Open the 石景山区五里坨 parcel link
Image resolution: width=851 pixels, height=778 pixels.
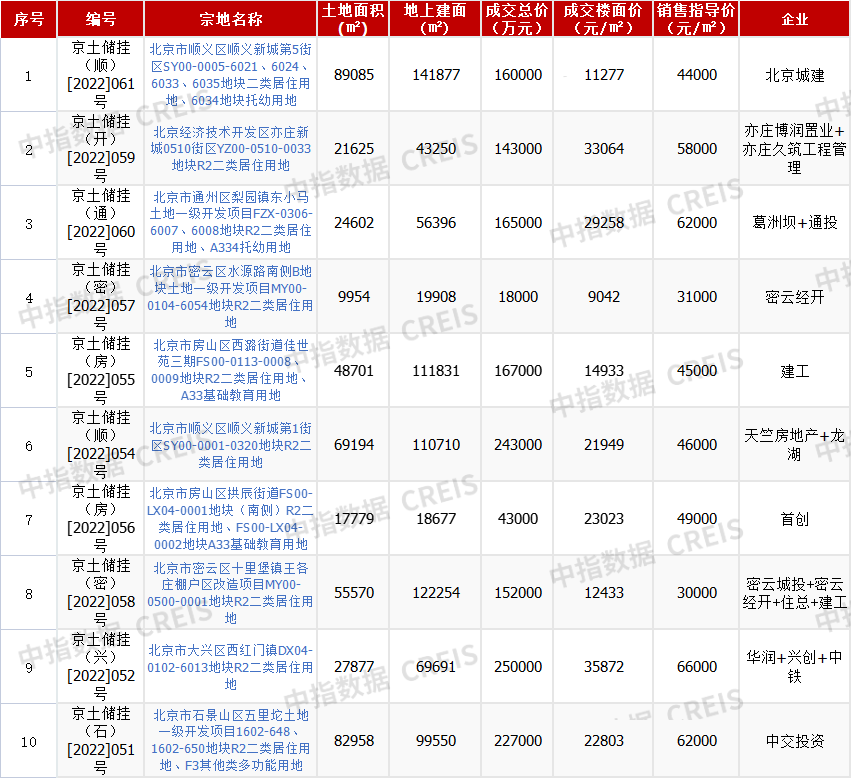[230, 741]
